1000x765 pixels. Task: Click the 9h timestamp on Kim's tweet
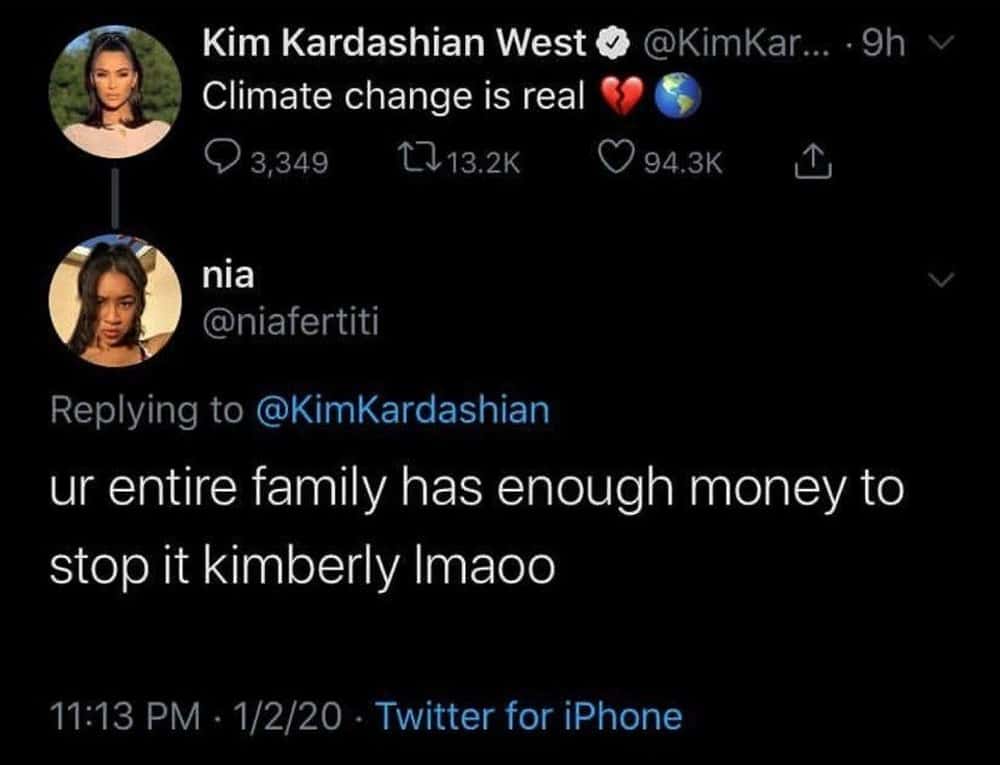pyautogui.click(x=884, y=42)
